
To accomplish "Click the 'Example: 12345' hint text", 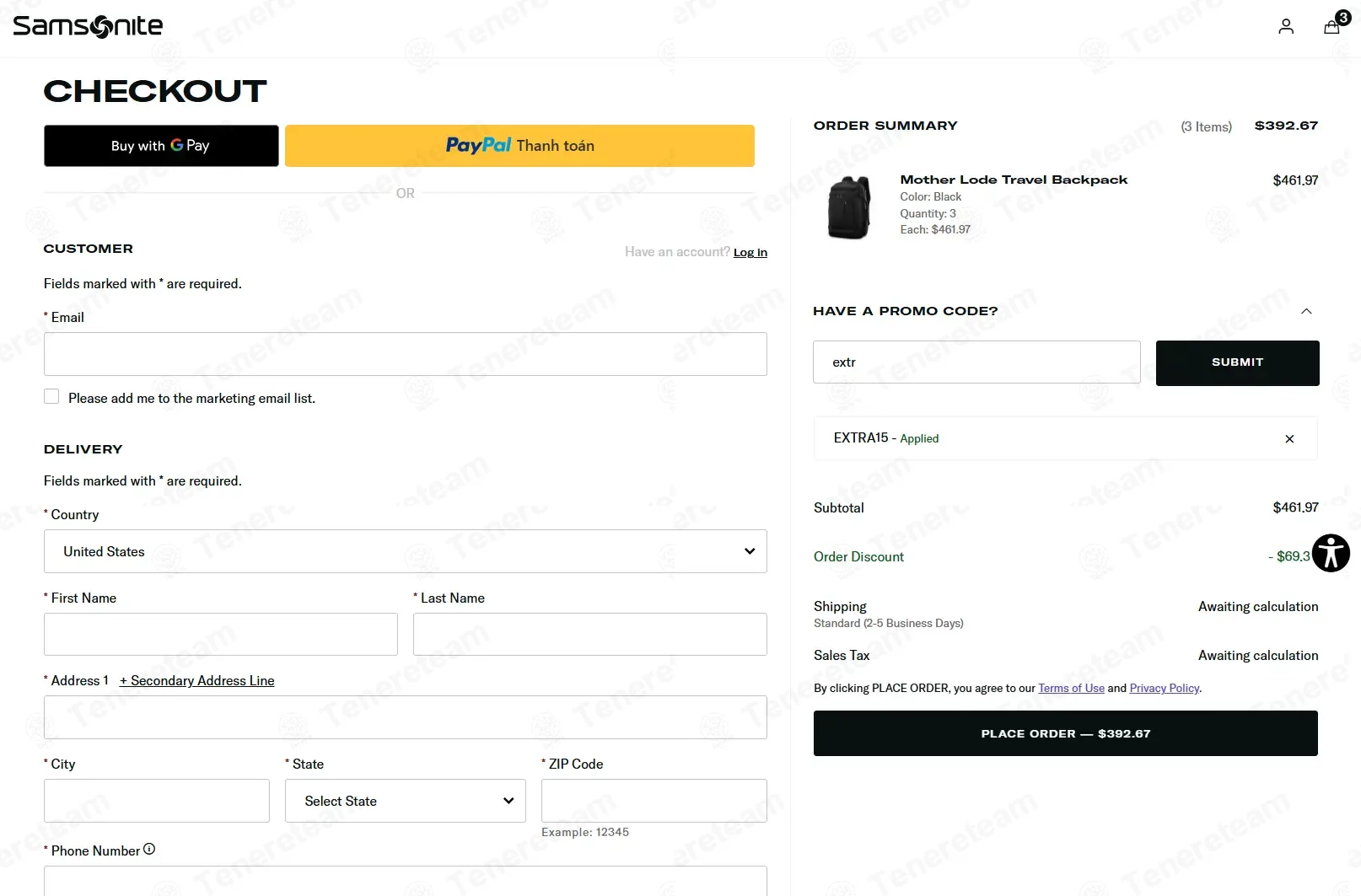I will [x=585, y=833].
